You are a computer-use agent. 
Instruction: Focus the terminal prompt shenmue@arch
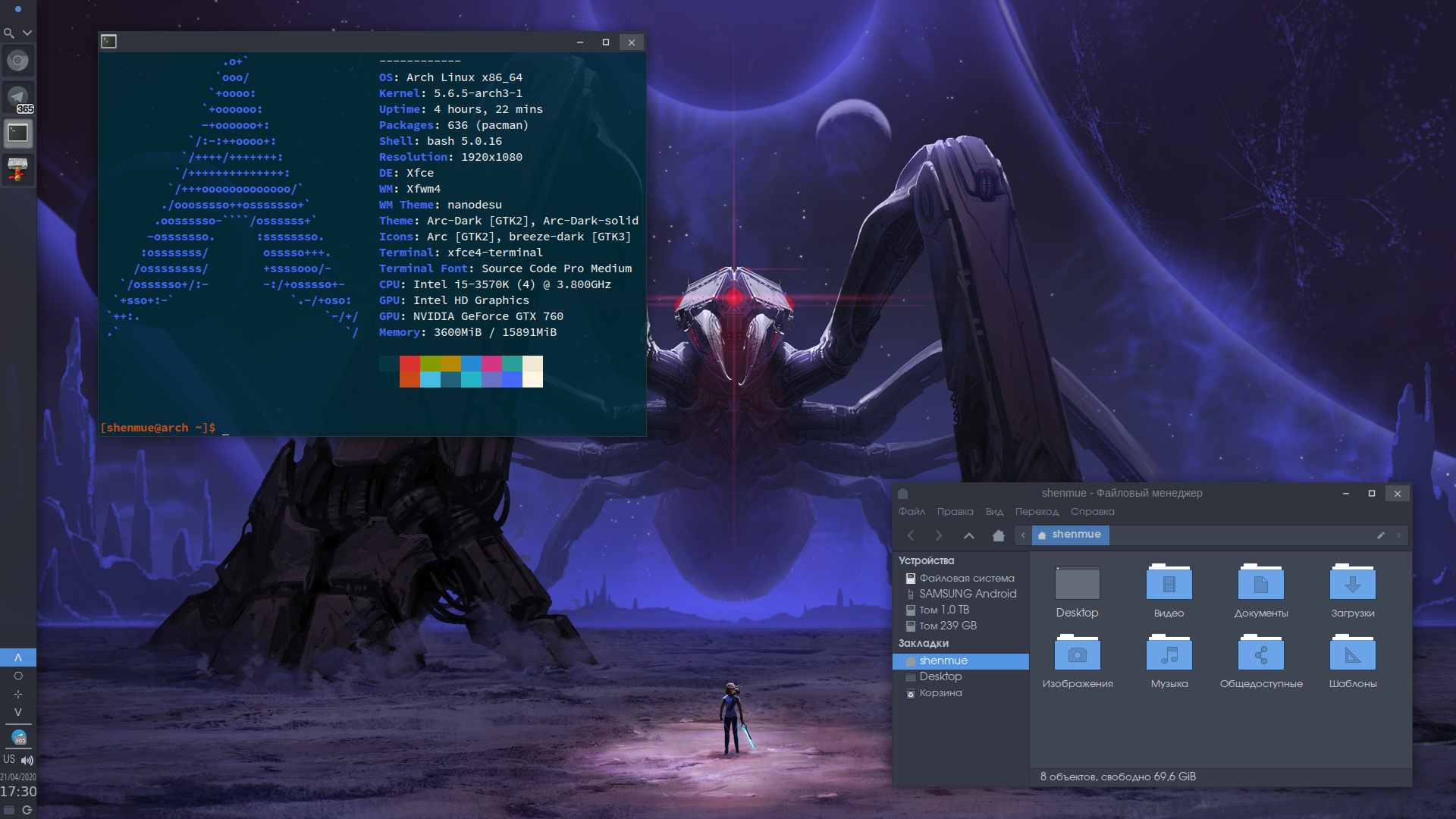158,428
